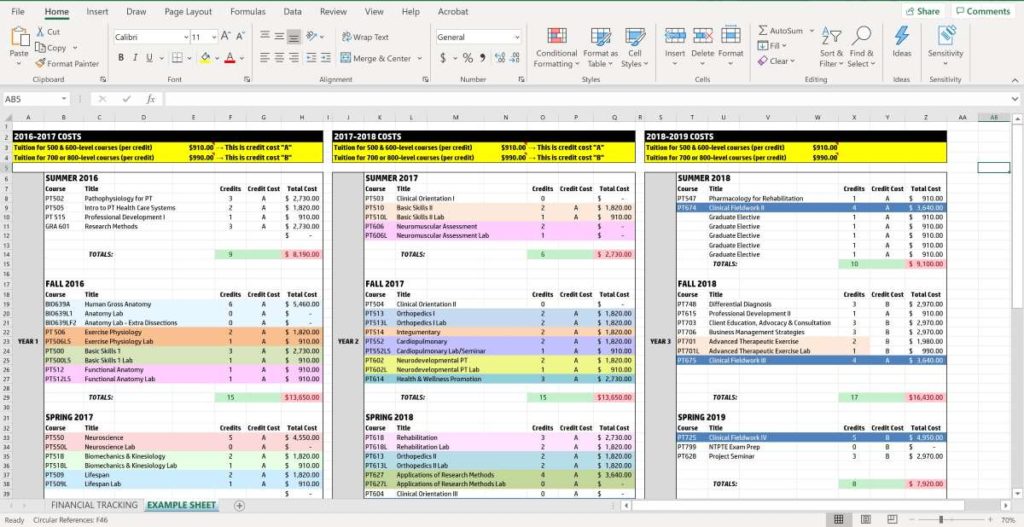1024x527 pixels.
Task: Switch to the Data tab
Action: 293,12
